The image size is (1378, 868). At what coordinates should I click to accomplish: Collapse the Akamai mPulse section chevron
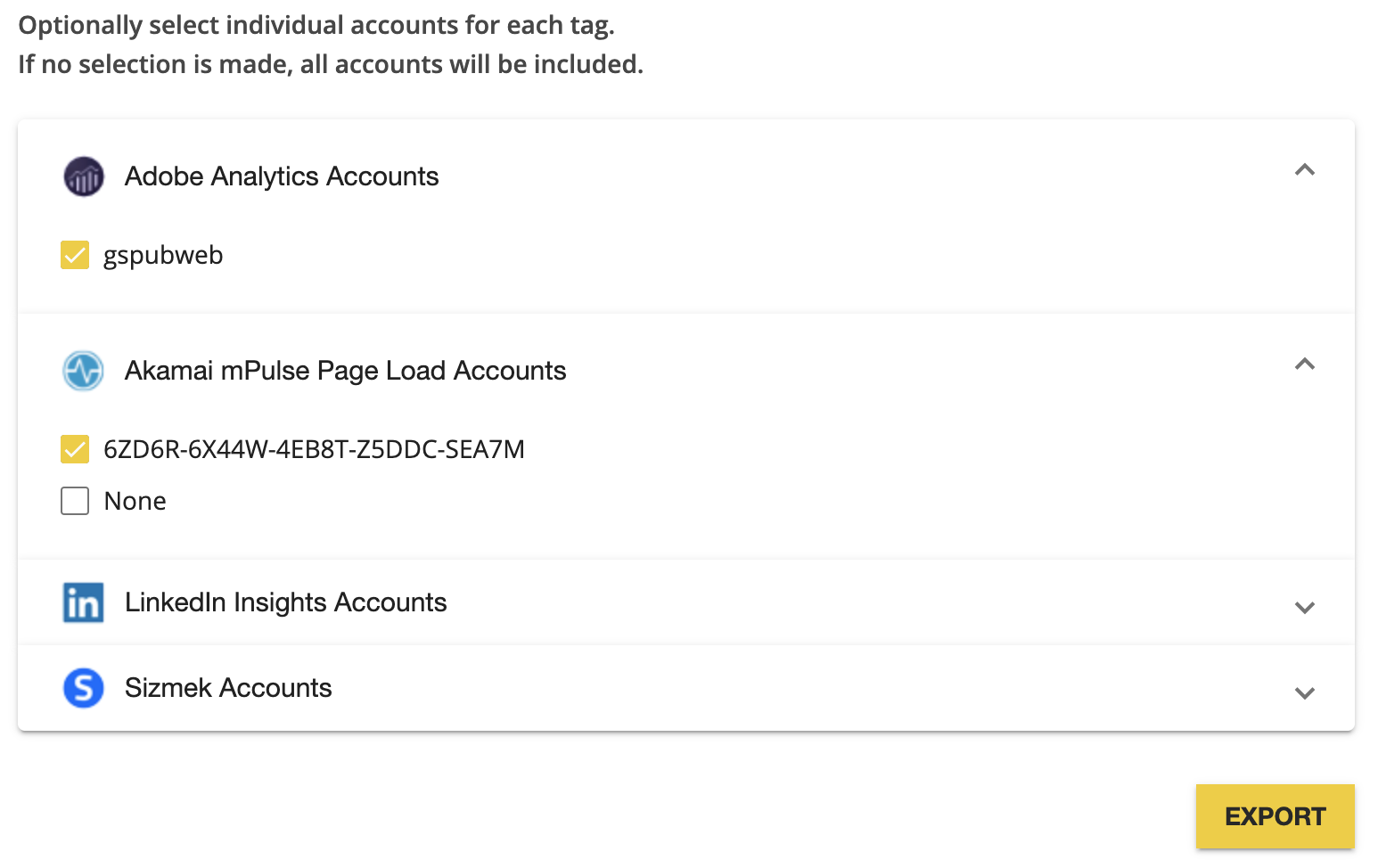[1305, 364]
